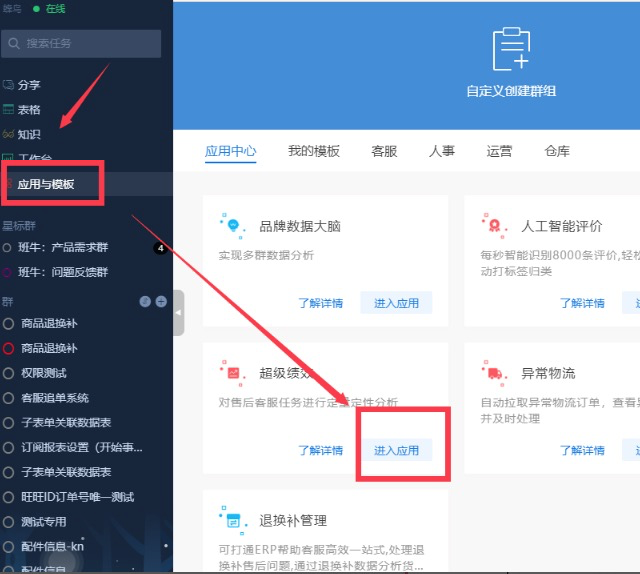The width and height of the screenshot is (640, 574).
Task: Click the group settings icon beside 群
Action: [x=145, y=302]
